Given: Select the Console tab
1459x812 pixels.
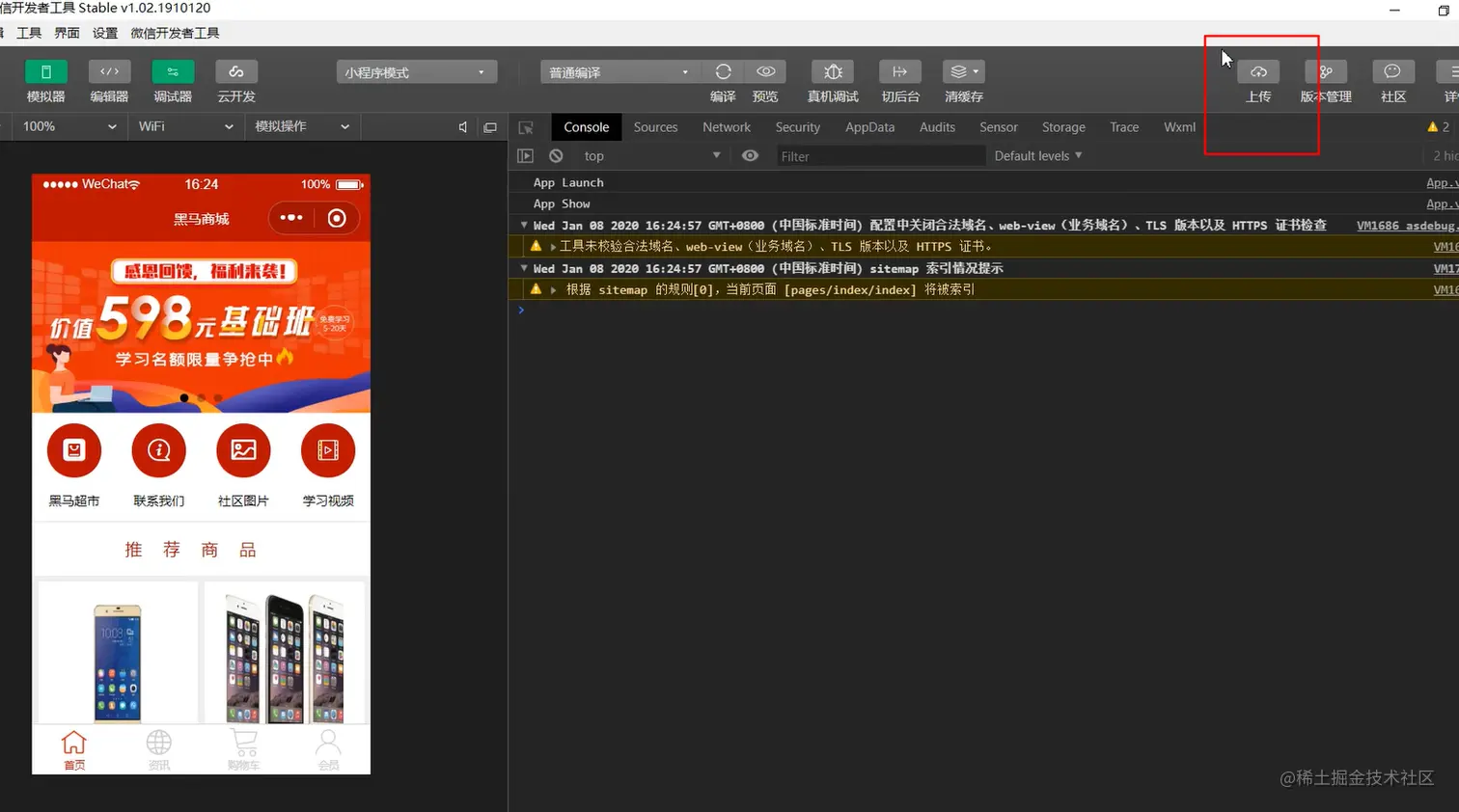Looking at the screenshot, I should point(587,127).
